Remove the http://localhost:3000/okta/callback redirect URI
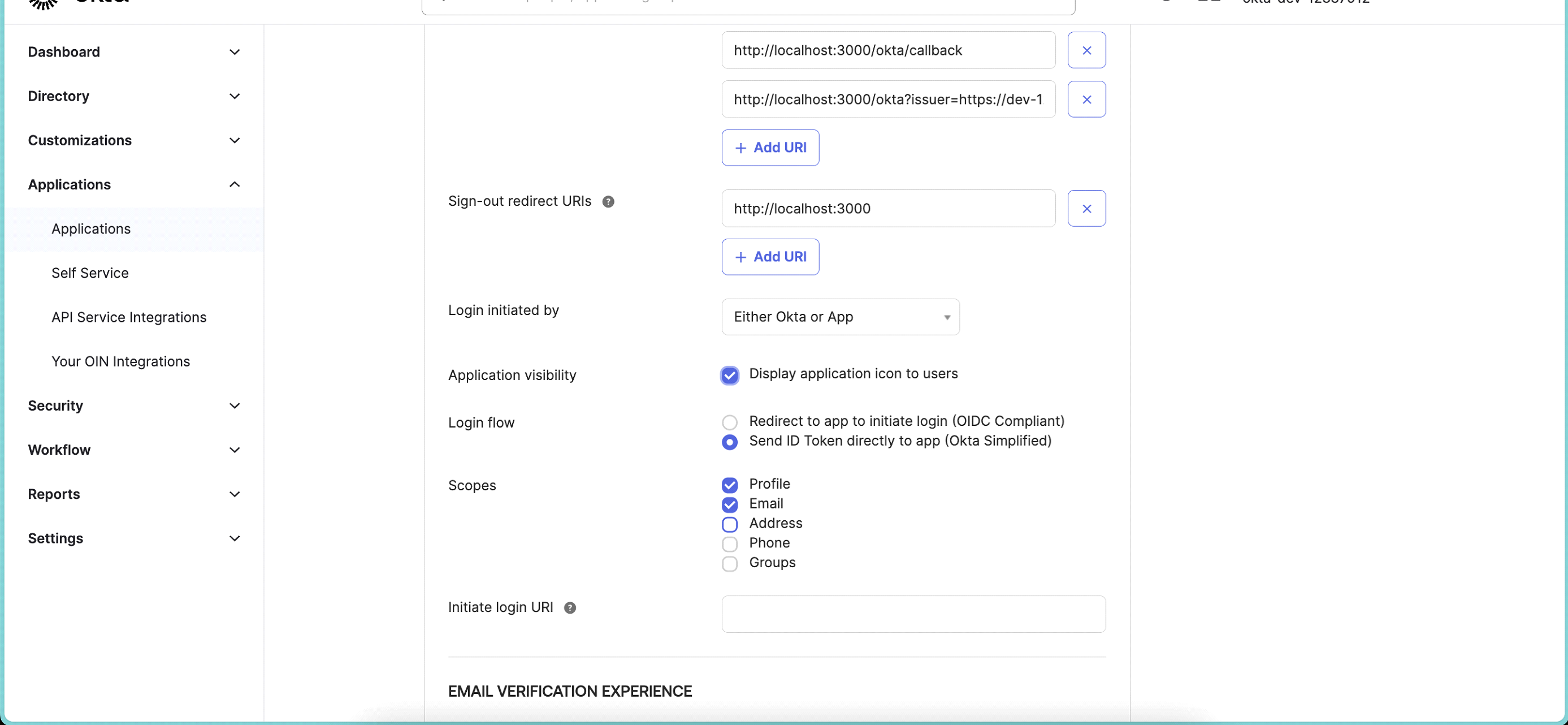The height and width of the screenshot is (725, 1568). [1087, 50]
